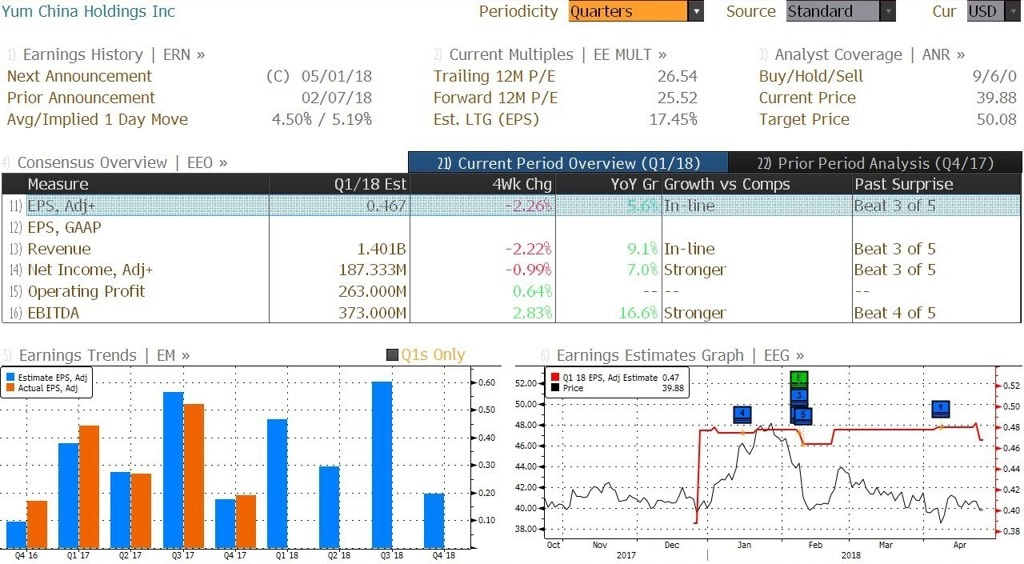Open the Cur USD currency dropdown

993,11
